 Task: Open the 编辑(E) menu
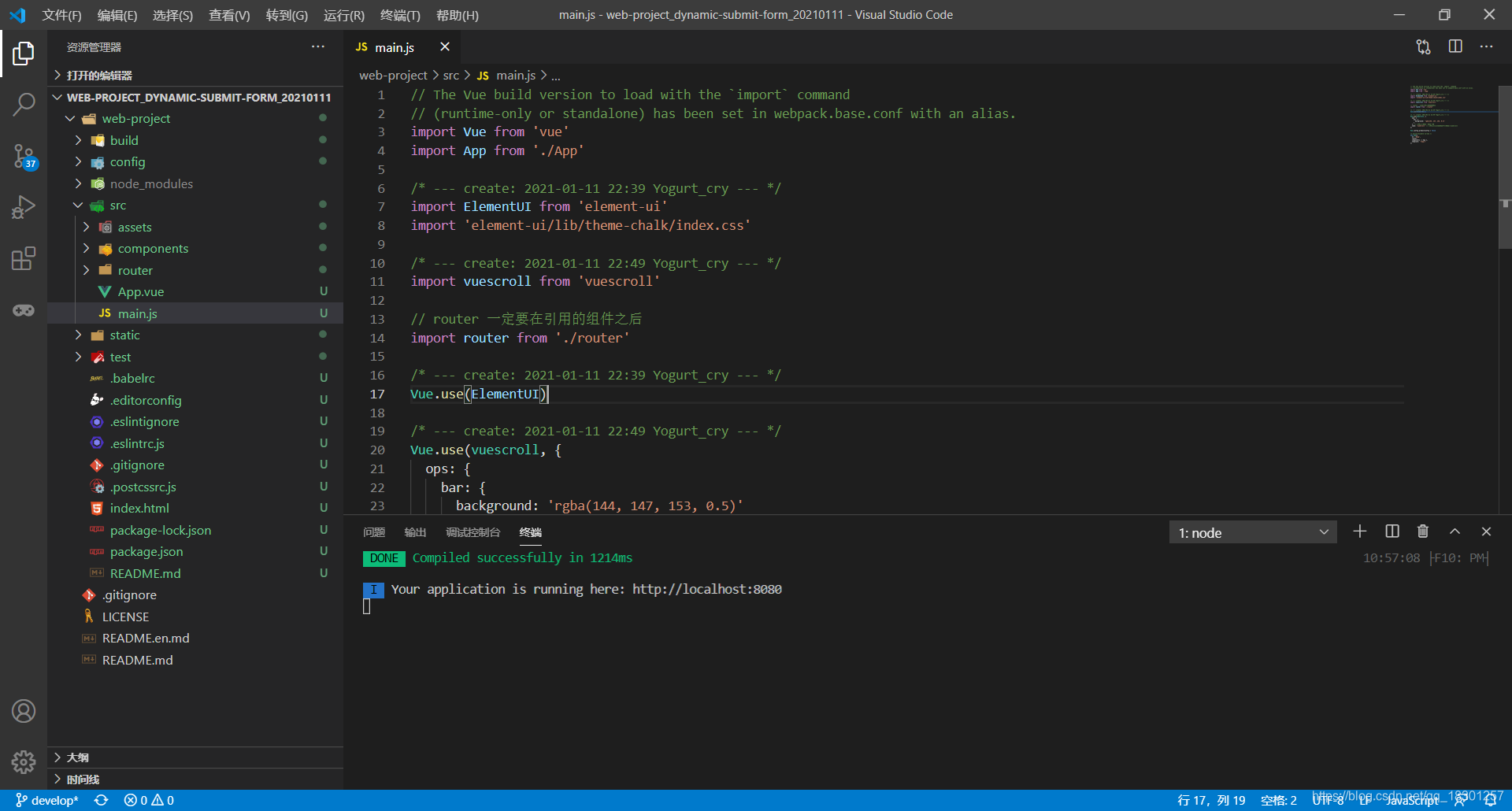[x=117, y=15]
